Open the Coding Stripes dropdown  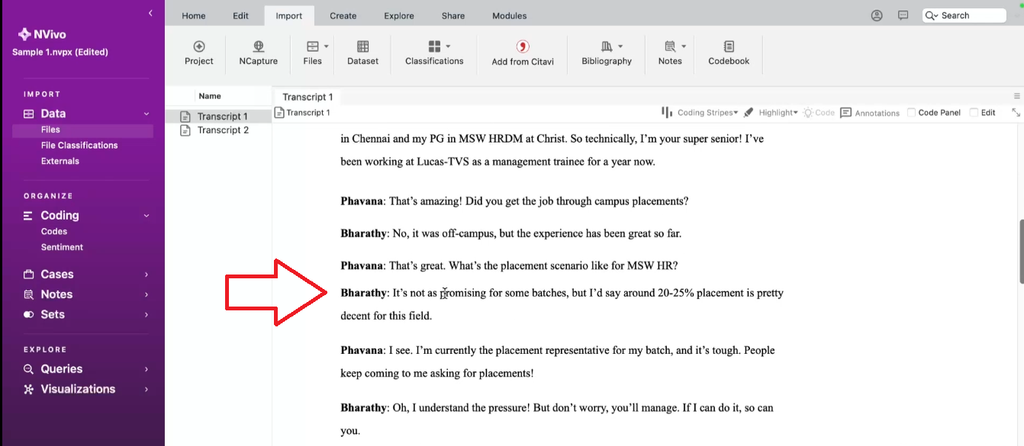coord(736,112)
